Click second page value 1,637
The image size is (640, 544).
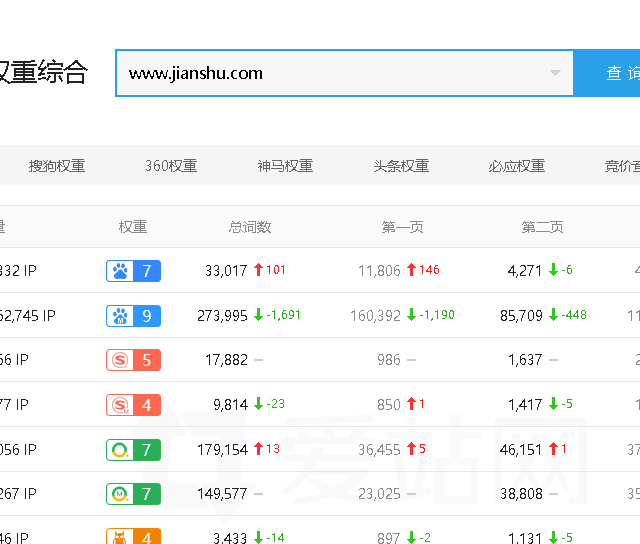click(x=525, y=360)
